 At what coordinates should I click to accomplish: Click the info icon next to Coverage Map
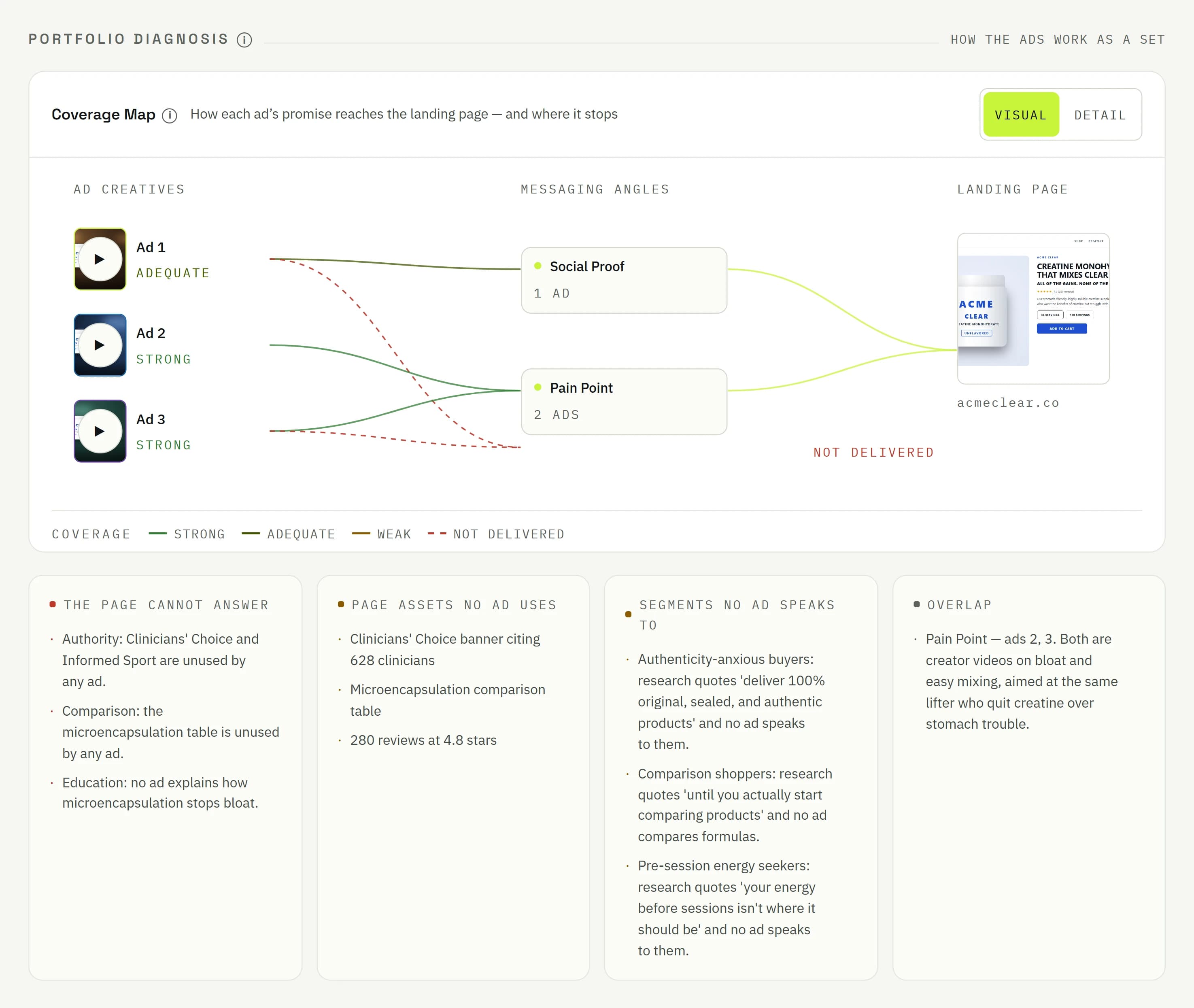169,115
